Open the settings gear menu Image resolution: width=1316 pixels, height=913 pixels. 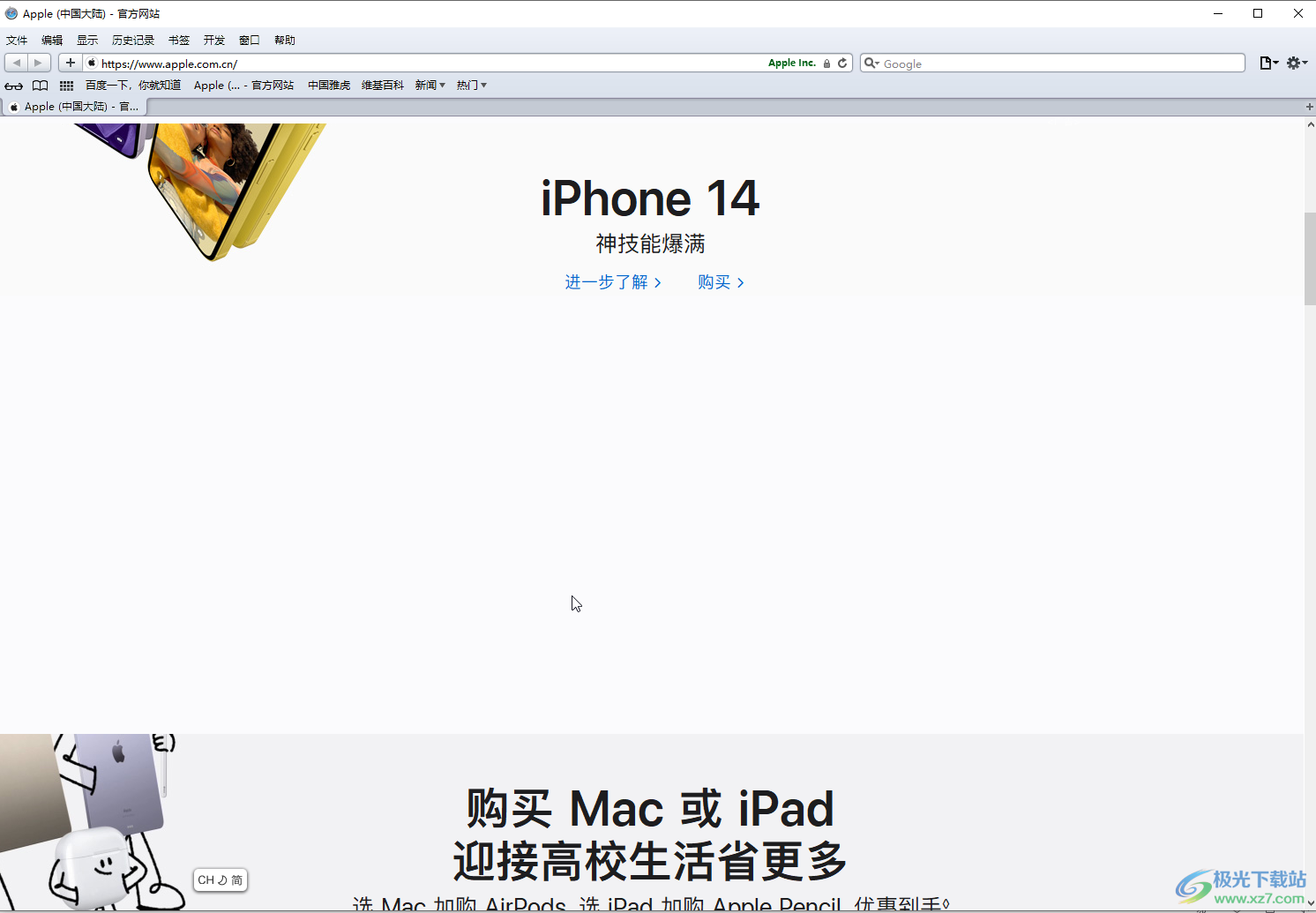(1296, 63)
